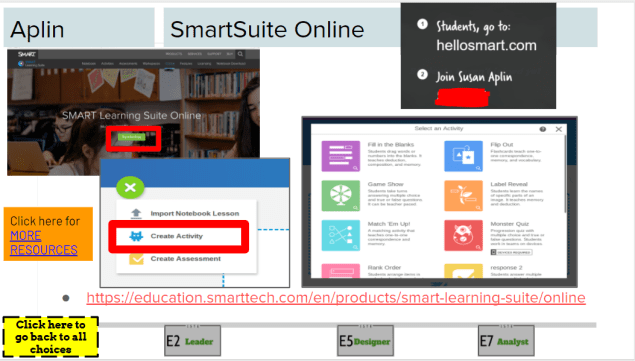
Task: Click the DEVICES REQUIRED label under Monster Quiz
Action: pos(511,252)
